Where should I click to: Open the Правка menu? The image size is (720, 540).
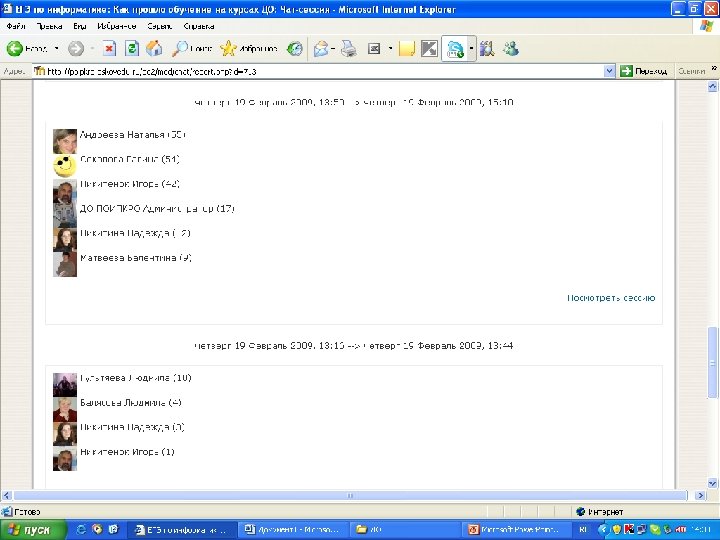click(x=49, y=26)
